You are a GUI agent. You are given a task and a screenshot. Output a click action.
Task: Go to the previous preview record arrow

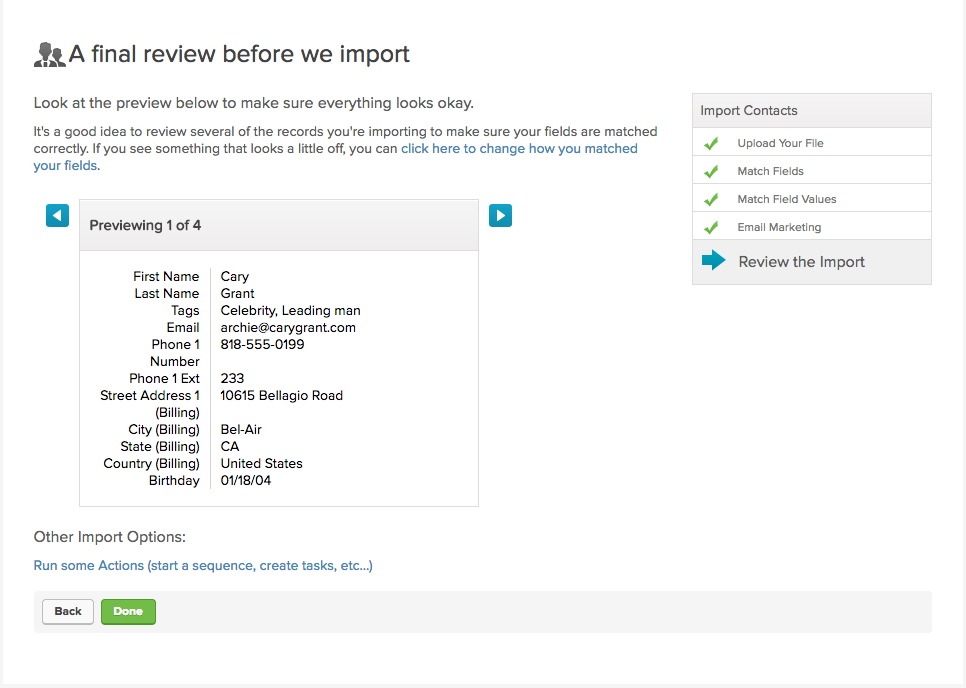click(57, 216)
